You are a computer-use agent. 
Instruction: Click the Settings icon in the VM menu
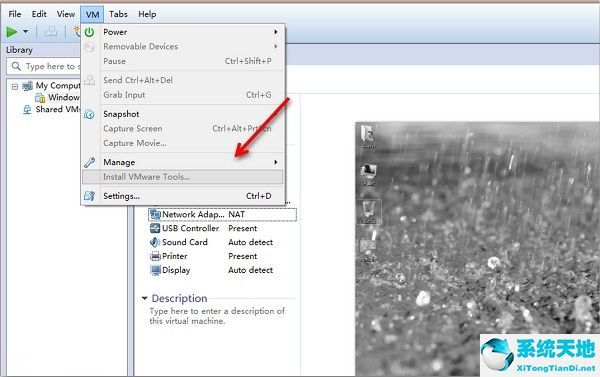coord(89,196)
